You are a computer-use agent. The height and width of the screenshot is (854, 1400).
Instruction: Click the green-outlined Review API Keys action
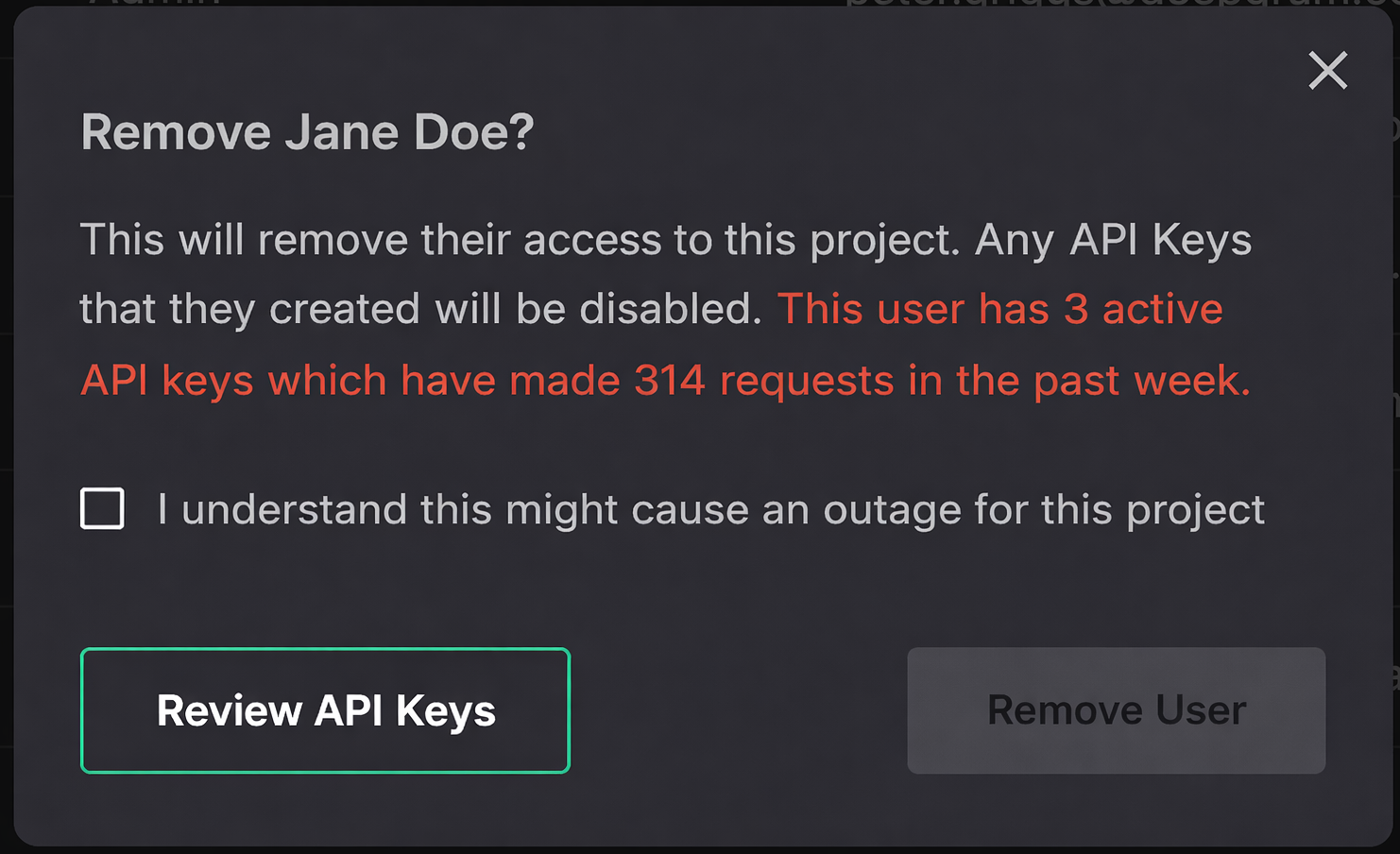[x=325, y=710]
